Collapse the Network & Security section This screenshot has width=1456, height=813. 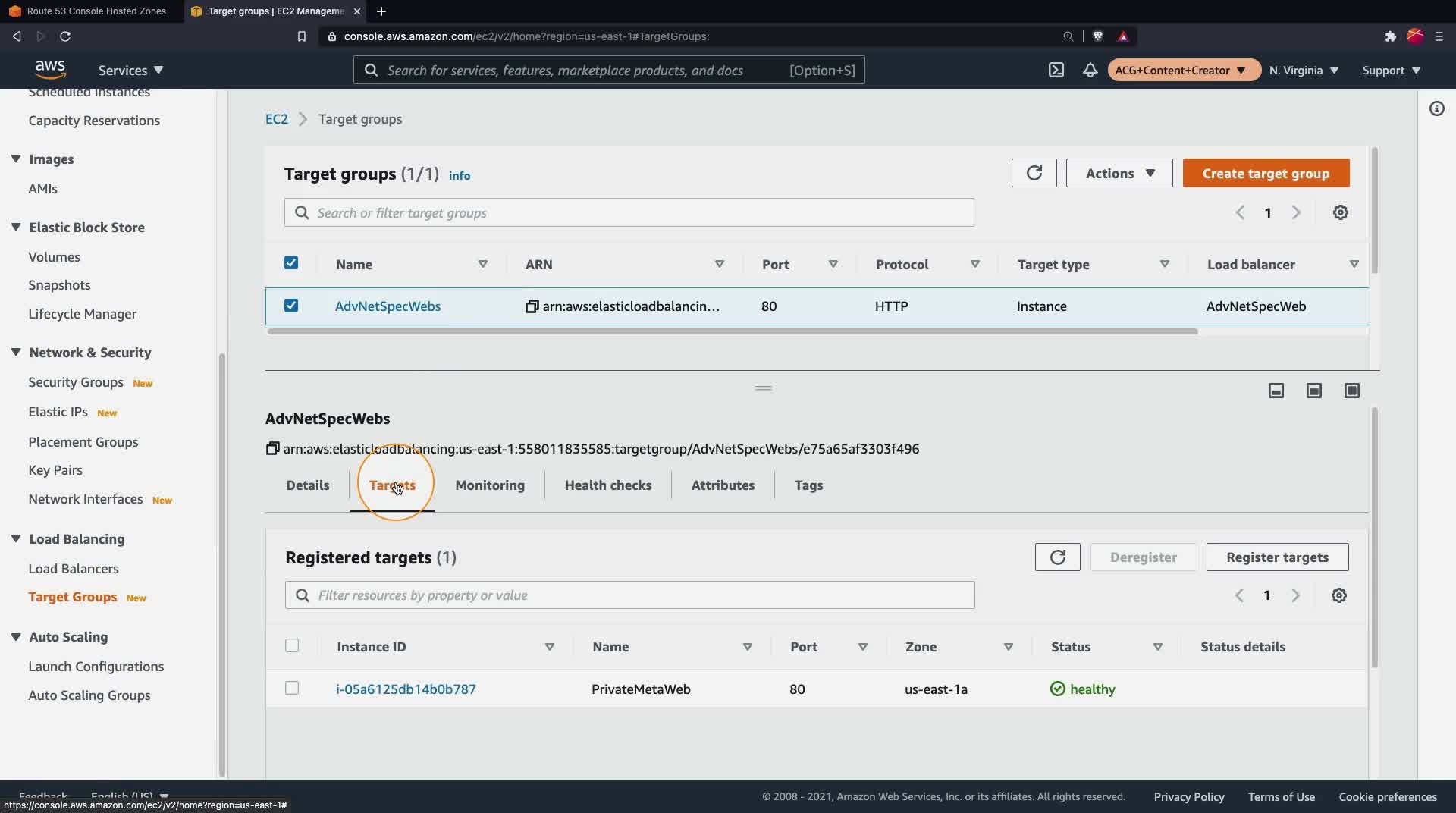tap(16, 352)
